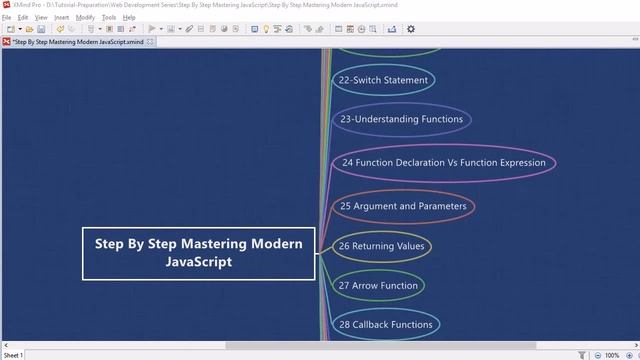Open the Tools menu
Viewport: 640px width, 360px height.
(x=109, y=18)
